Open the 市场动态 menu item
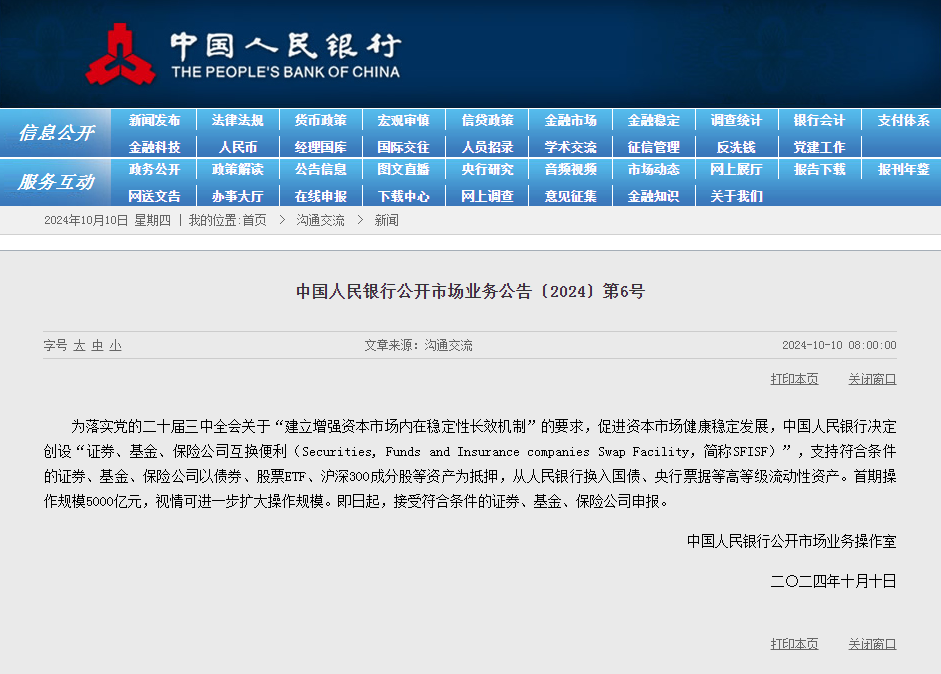The width and height of the screenshot is (941, 674). click(x=654, y=169)
